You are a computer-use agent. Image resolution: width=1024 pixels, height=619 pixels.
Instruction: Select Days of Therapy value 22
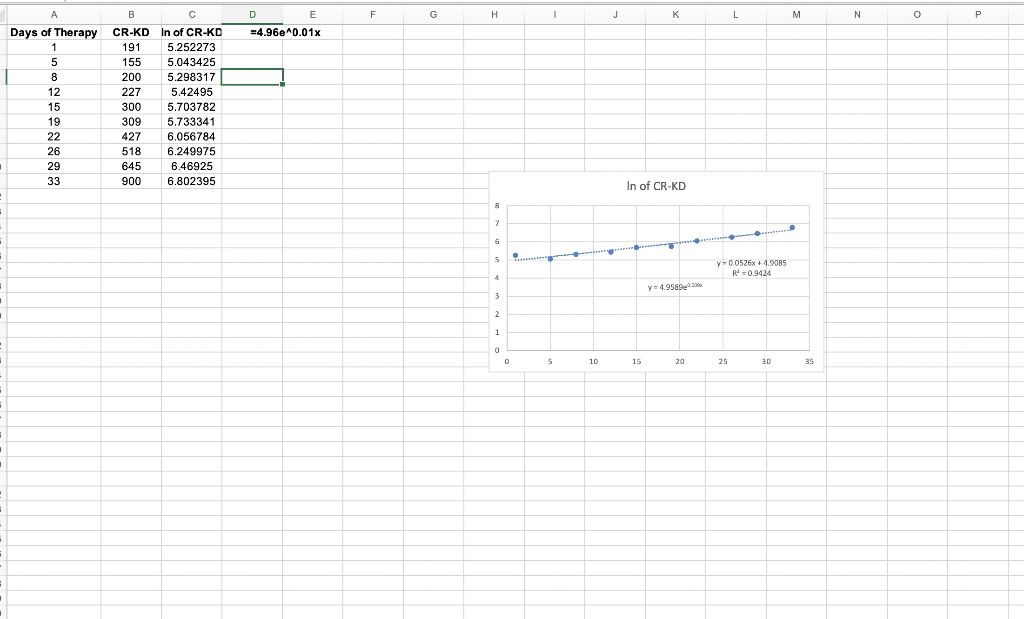(54, 136)
